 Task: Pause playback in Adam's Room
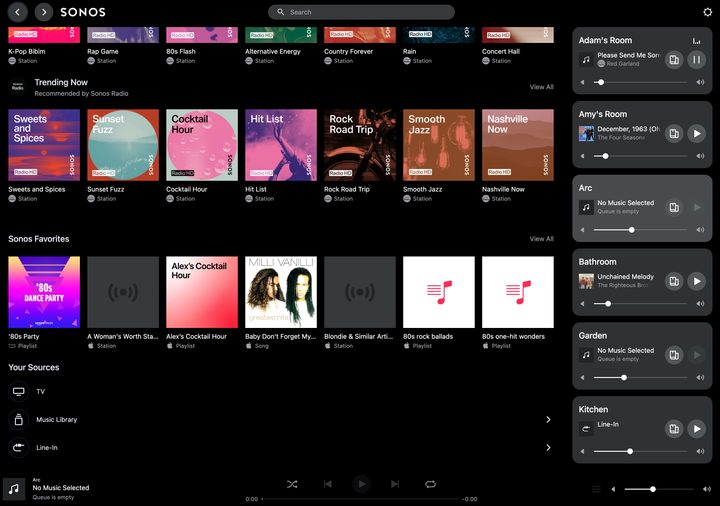point(697,60)
